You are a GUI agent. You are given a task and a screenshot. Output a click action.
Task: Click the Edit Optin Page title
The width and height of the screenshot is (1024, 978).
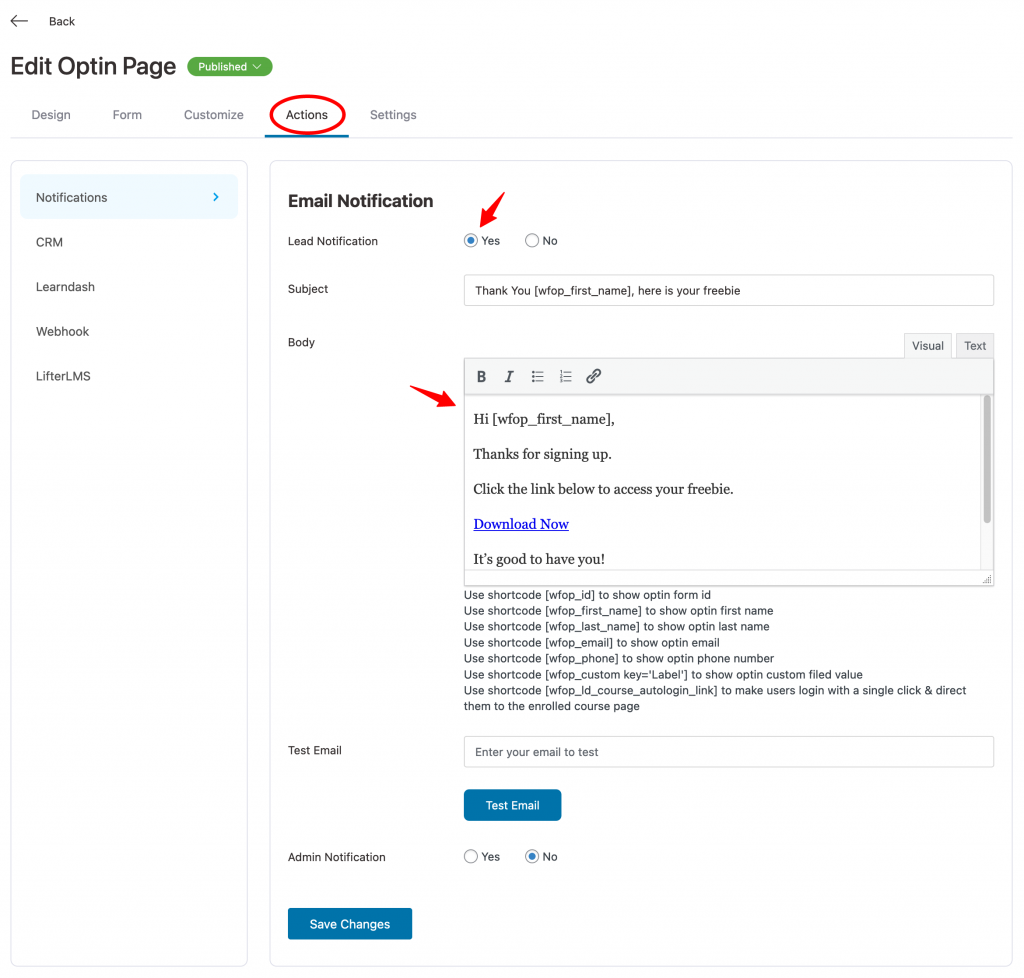pos(93,67)
